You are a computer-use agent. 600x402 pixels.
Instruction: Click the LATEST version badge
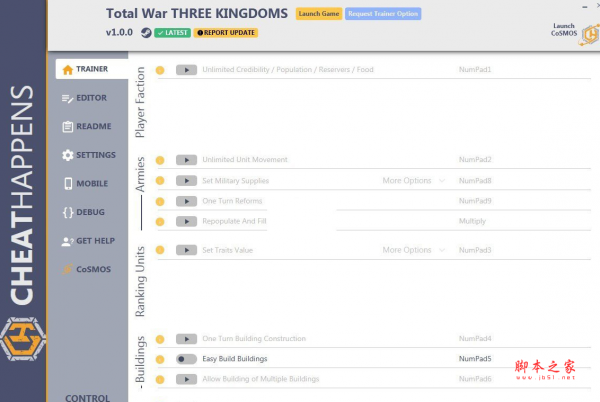(173, 33)
